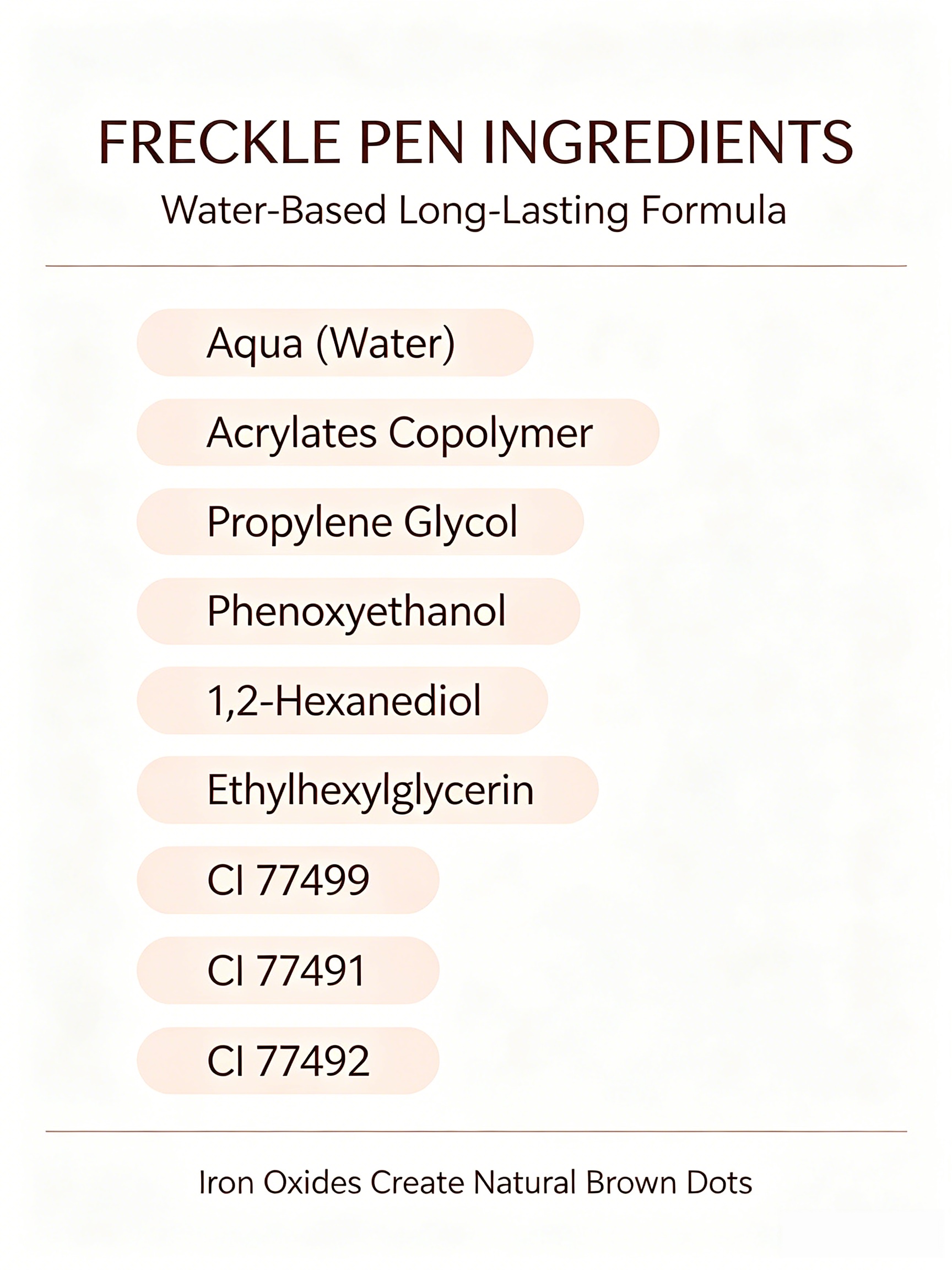Select the Ethylhexylglycerin ingredient pill
952x1270 pixels.
click(367, 790)
